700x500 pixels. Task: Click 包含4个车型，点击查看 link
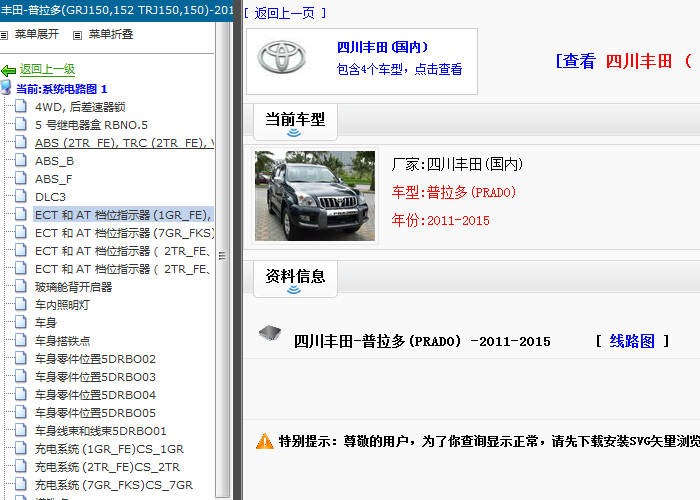click(x=400, y=69)
